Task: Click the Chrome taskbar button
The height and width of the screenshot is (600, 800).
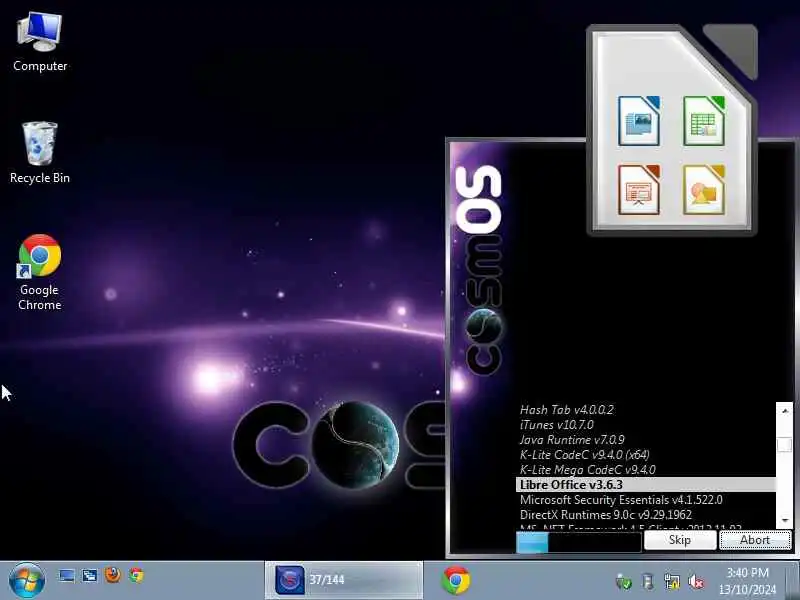Action: pos(456,580)
